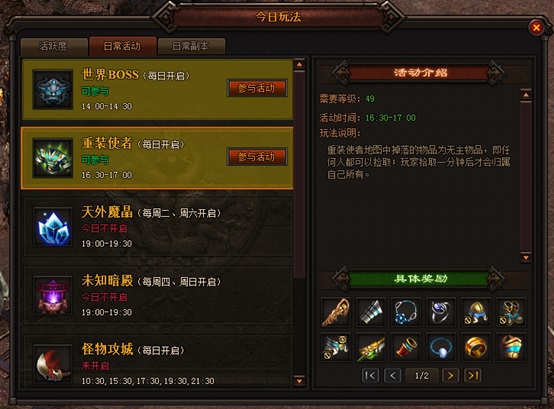Click 参与活动 for 重装使者

pyautogui.click(x=257, y=156)
